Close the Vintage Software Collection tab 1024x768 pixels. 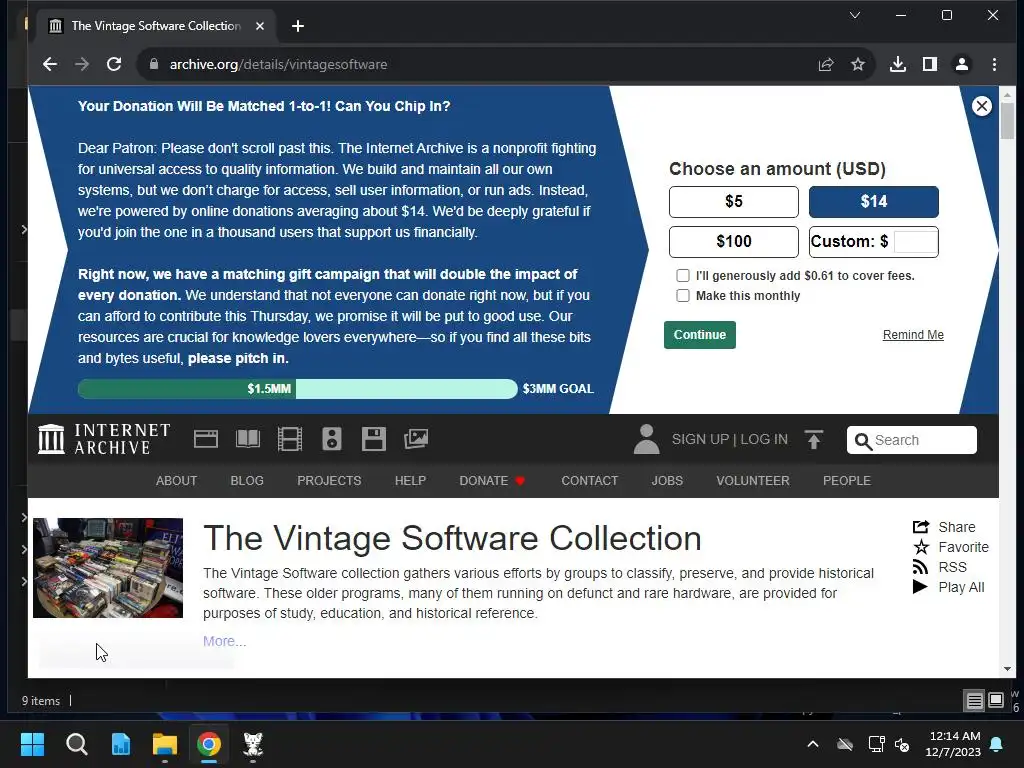[x=260, y=26]
